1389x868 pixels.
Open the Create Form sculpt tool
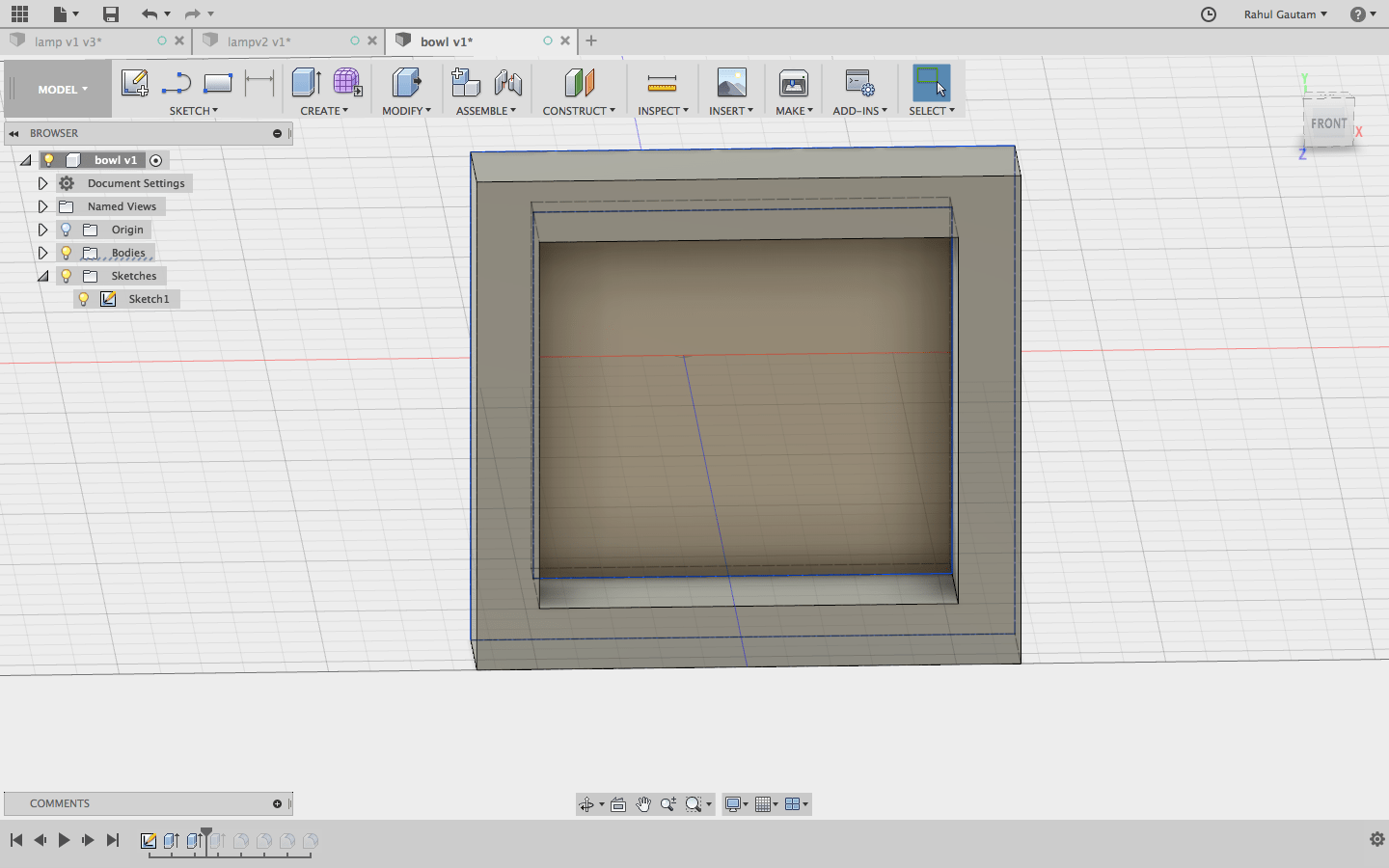[347, 83]
